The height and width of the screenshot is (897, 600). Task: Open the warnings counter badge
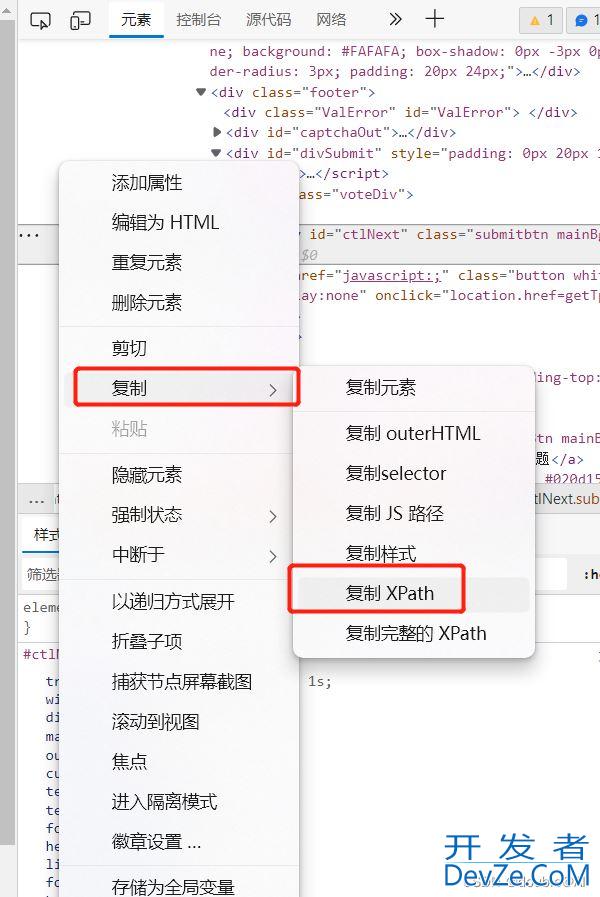coord(541,21)
